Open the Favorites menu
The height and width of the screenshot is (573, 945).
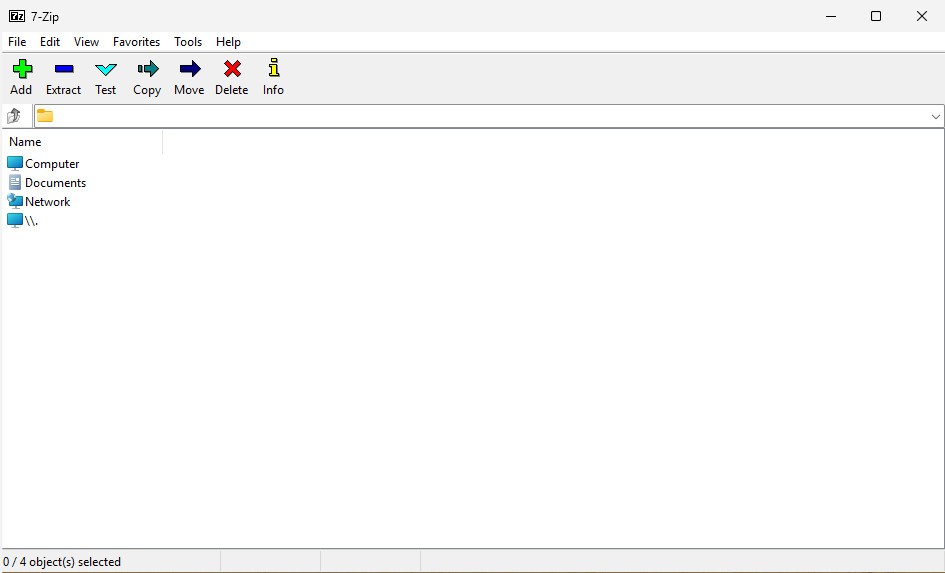pyautogui.click(x=136, y=42)
